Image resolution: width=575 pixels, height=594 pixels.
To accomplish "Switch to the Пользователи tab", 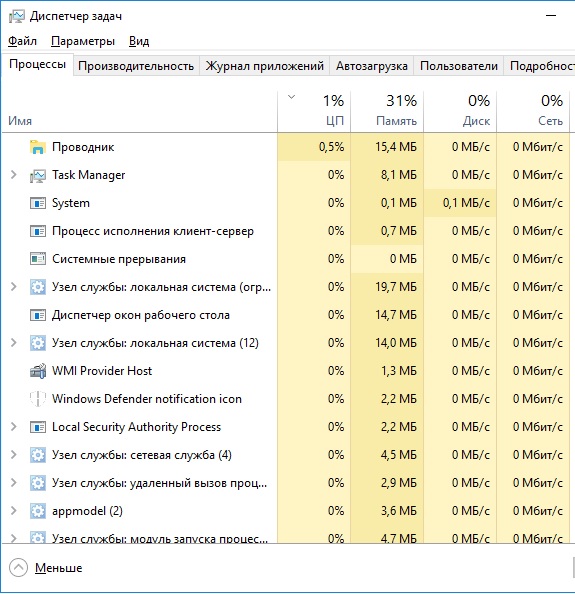I will point(459,66).
